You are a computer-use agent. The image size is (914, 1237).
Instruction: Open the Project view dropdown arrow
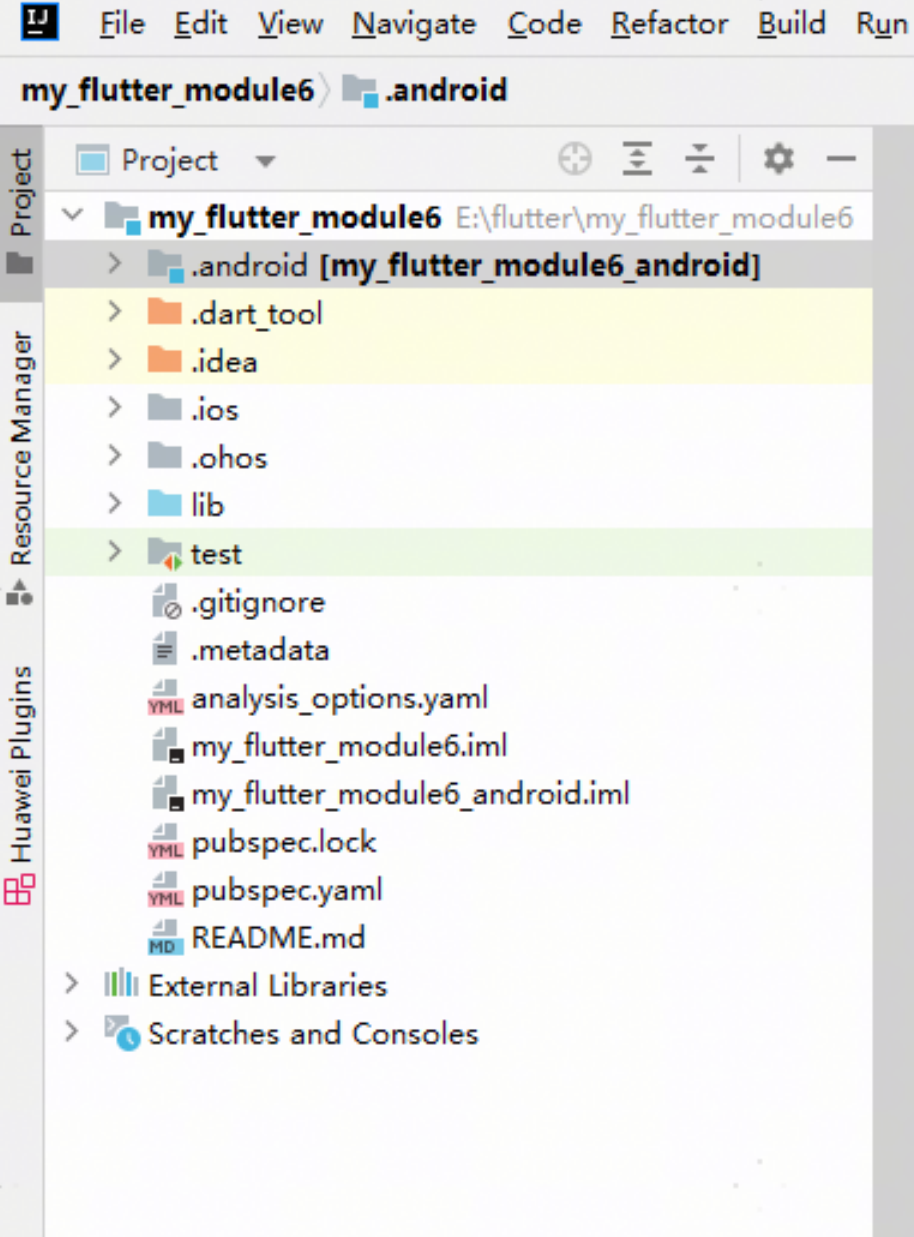click(264, 161)
